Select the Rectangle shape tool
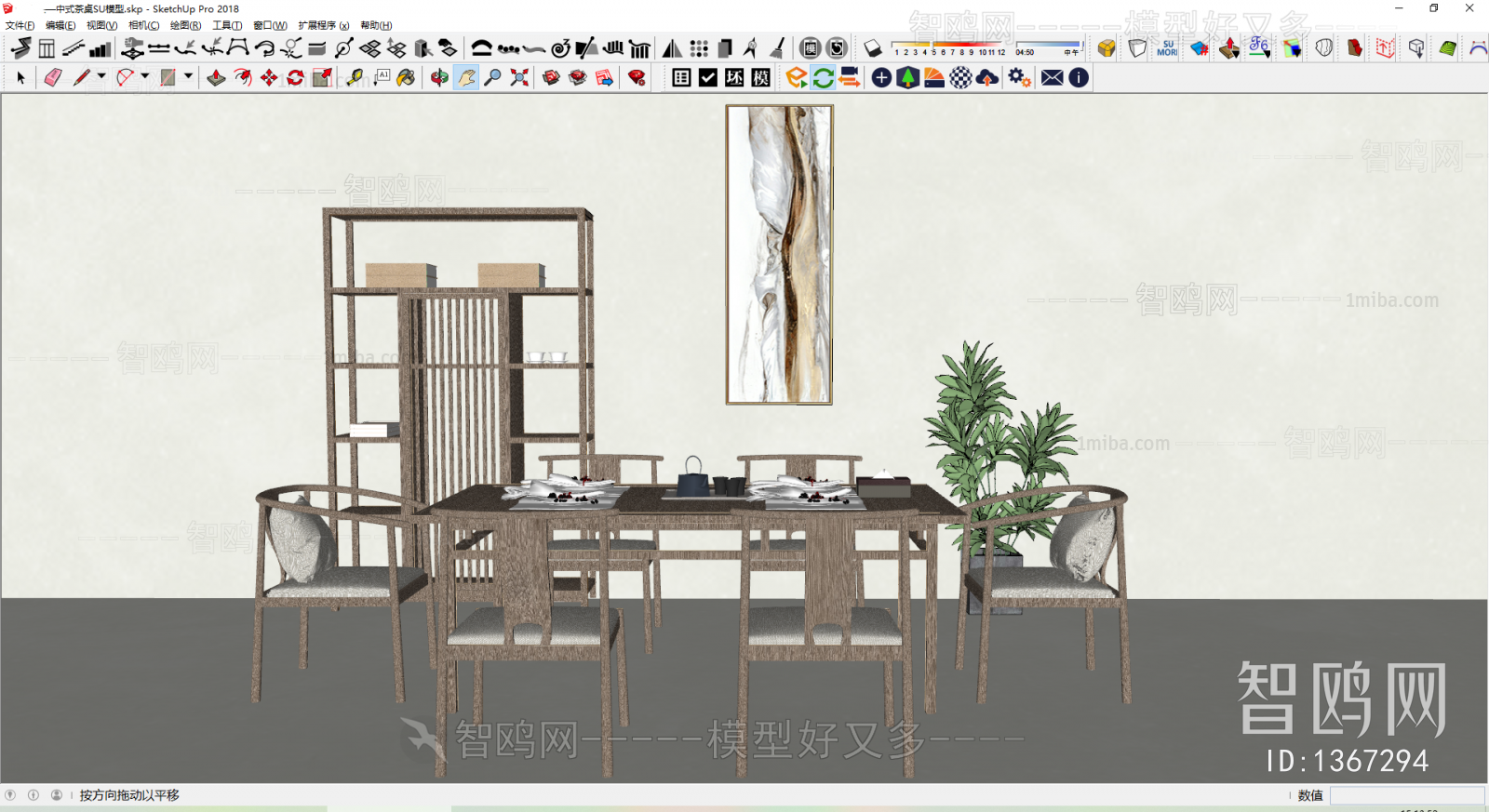This screenshot has width=1489, height=812. click(x=168, y=78)
